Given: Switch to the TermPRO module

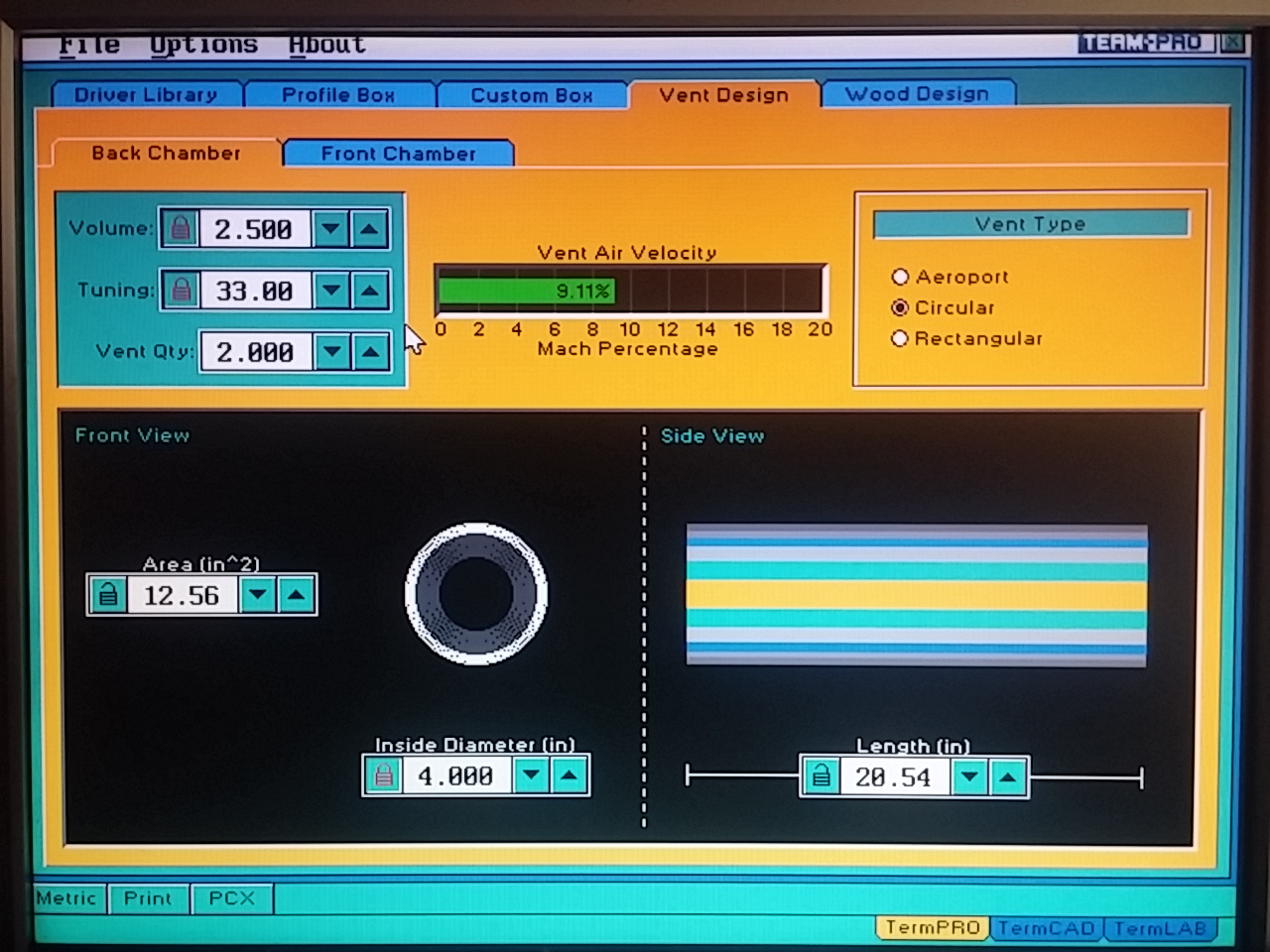Looking at the screenshot, I should coord(933,928).
